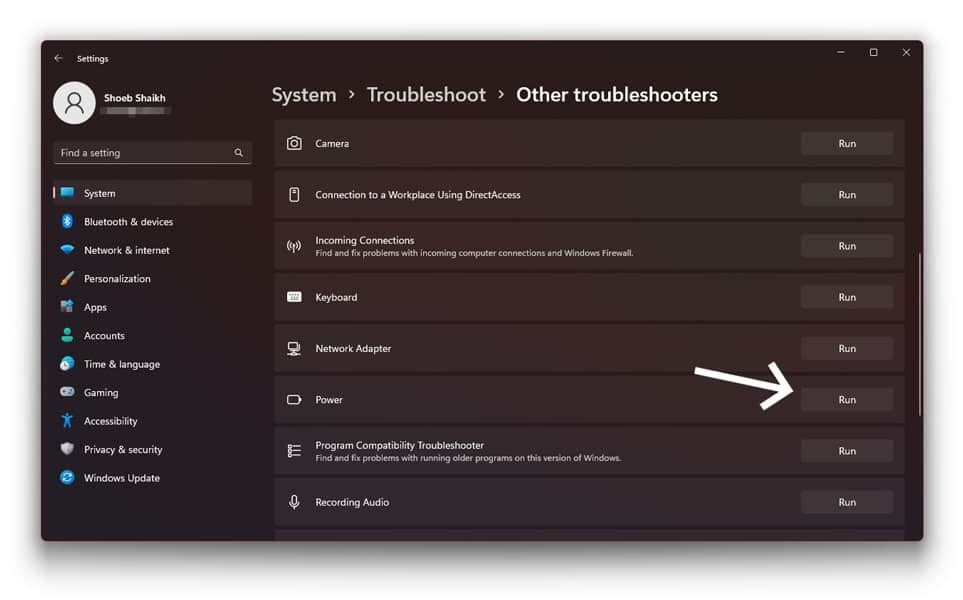Open Privacy & security settings
This screenshot has width=963, height=600.
pyautogui.click(x=152, y=450)
